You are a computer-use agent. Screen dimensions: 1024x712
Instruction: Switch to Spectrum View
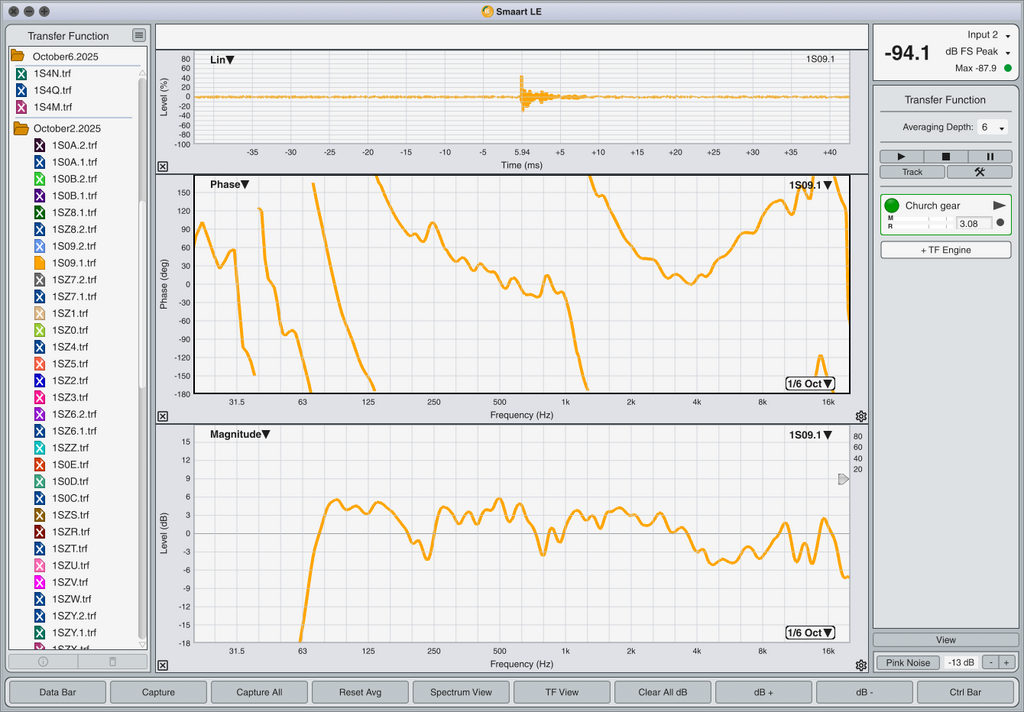coord(460,692)
